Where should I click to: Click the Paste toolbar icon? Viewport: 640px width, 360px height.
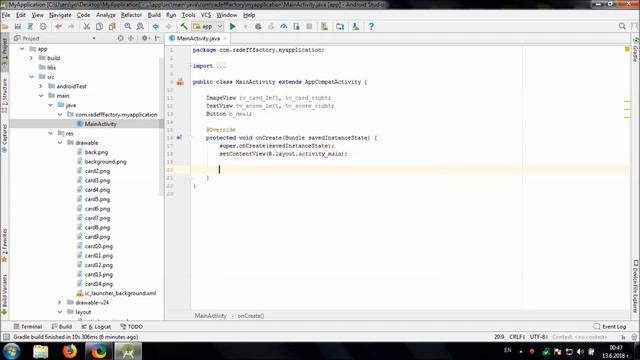click(112, 27)
